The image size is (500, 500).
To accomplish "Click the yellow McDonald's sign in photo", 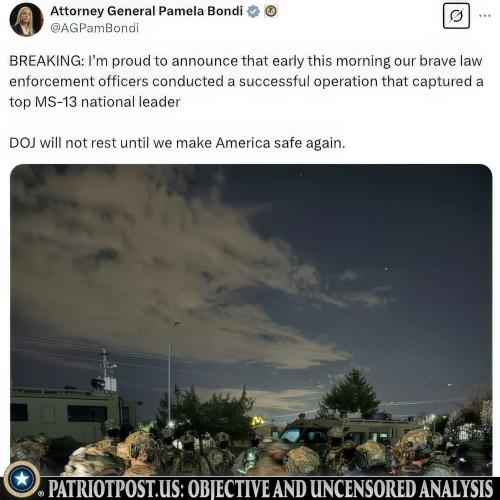I will tap(258, 421).
